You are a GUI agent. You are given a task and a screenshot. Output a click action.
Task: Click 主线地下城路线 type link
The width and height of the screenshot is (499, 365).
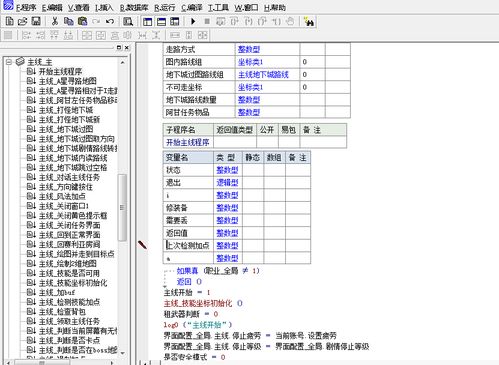click(263, 75)
